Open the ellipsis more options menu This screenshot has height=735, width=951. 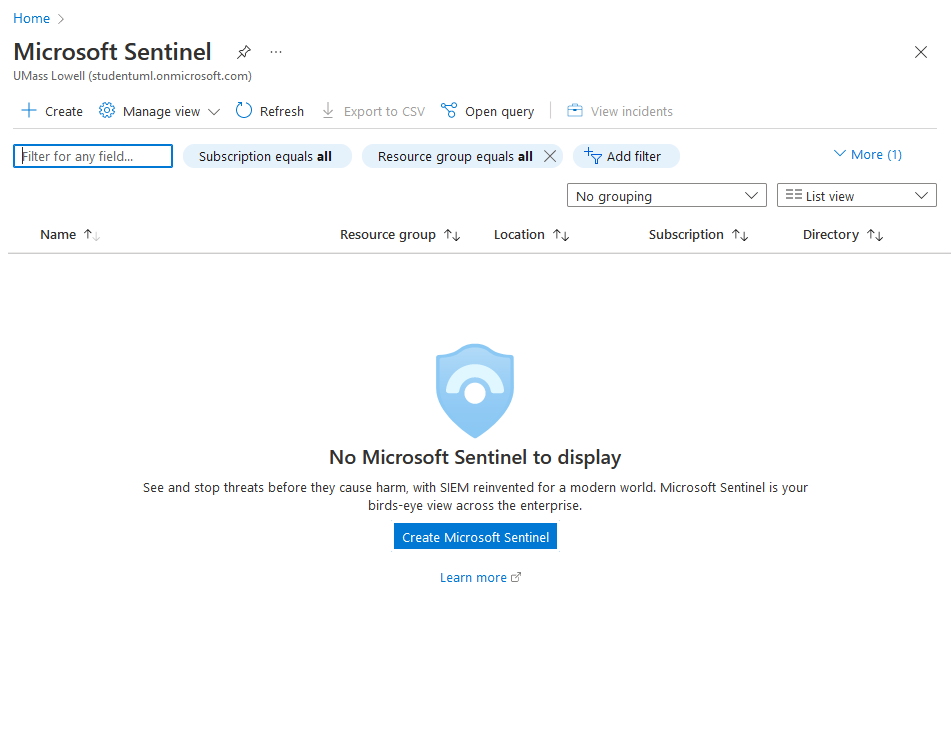click(276, 52)
